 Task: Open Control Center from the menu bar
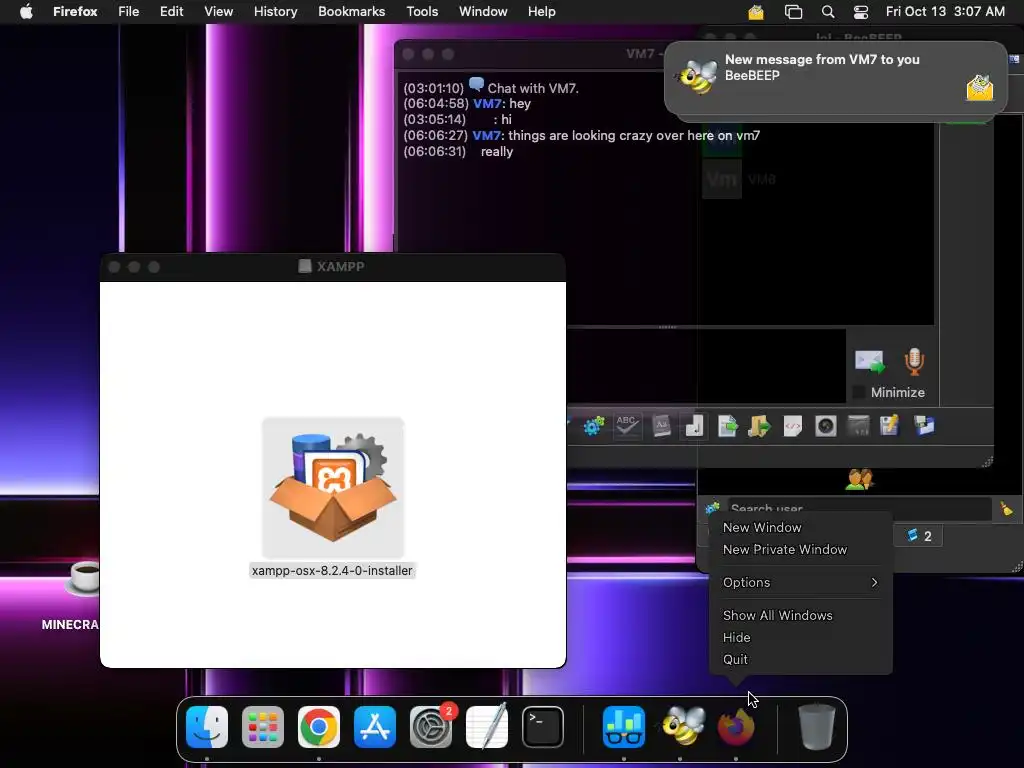pos(861,12)
